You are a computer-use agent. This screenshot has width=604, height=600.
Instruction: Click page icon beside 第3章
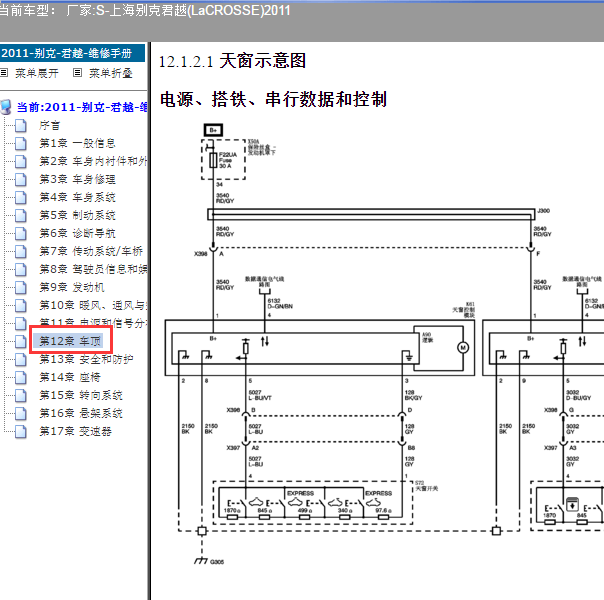click(x=21, y=179)
